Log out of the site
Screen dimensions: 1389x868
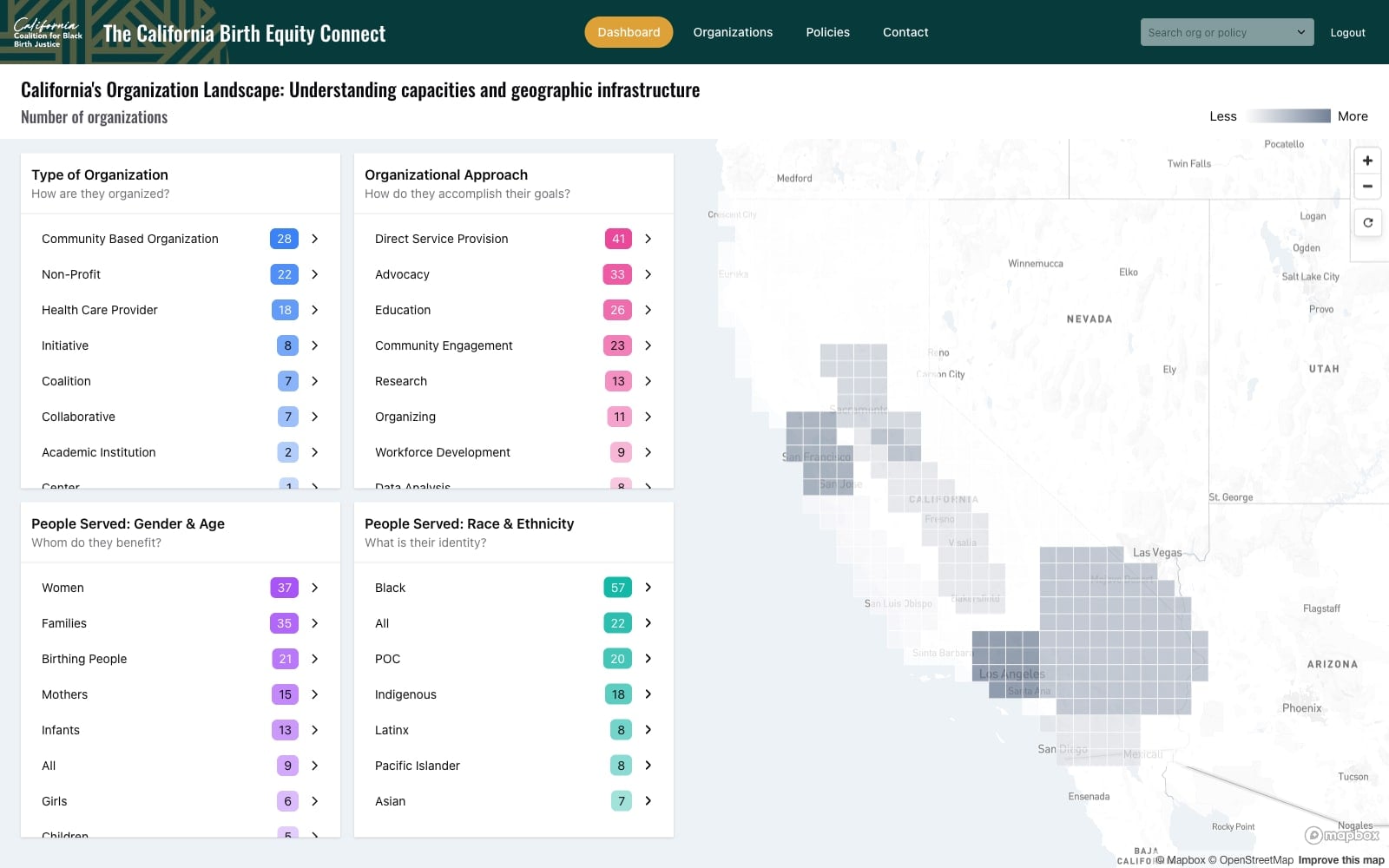pos(1347,32)
